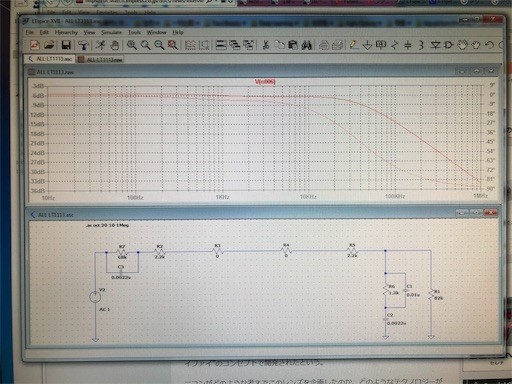Select the Ground symbol tool

367,45
